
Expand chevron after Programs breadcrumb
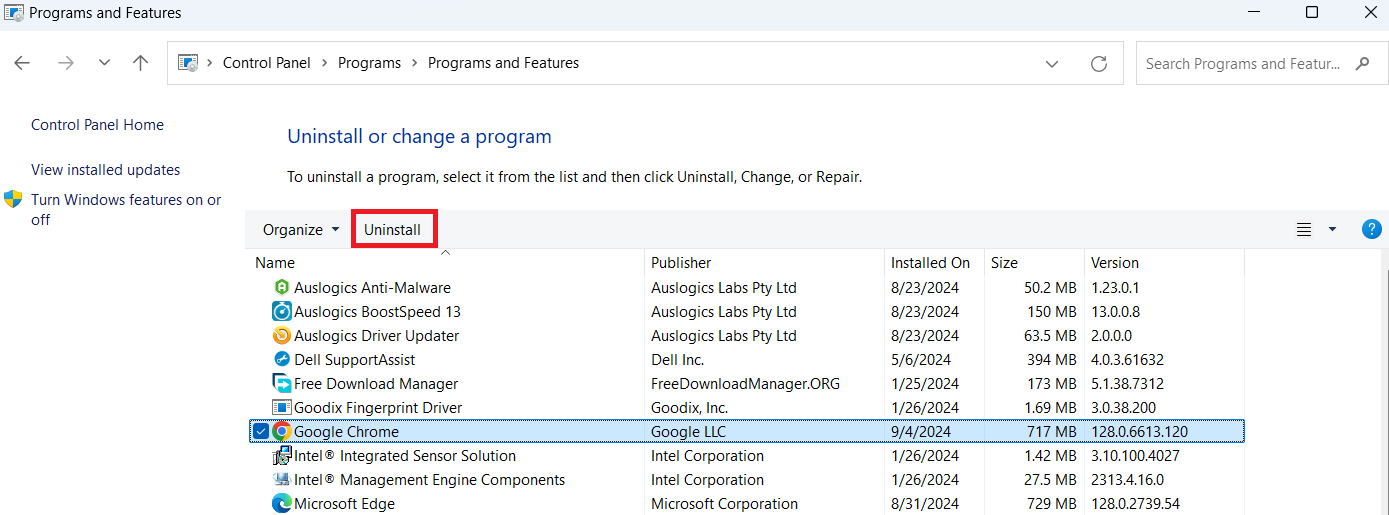(415, 63)
